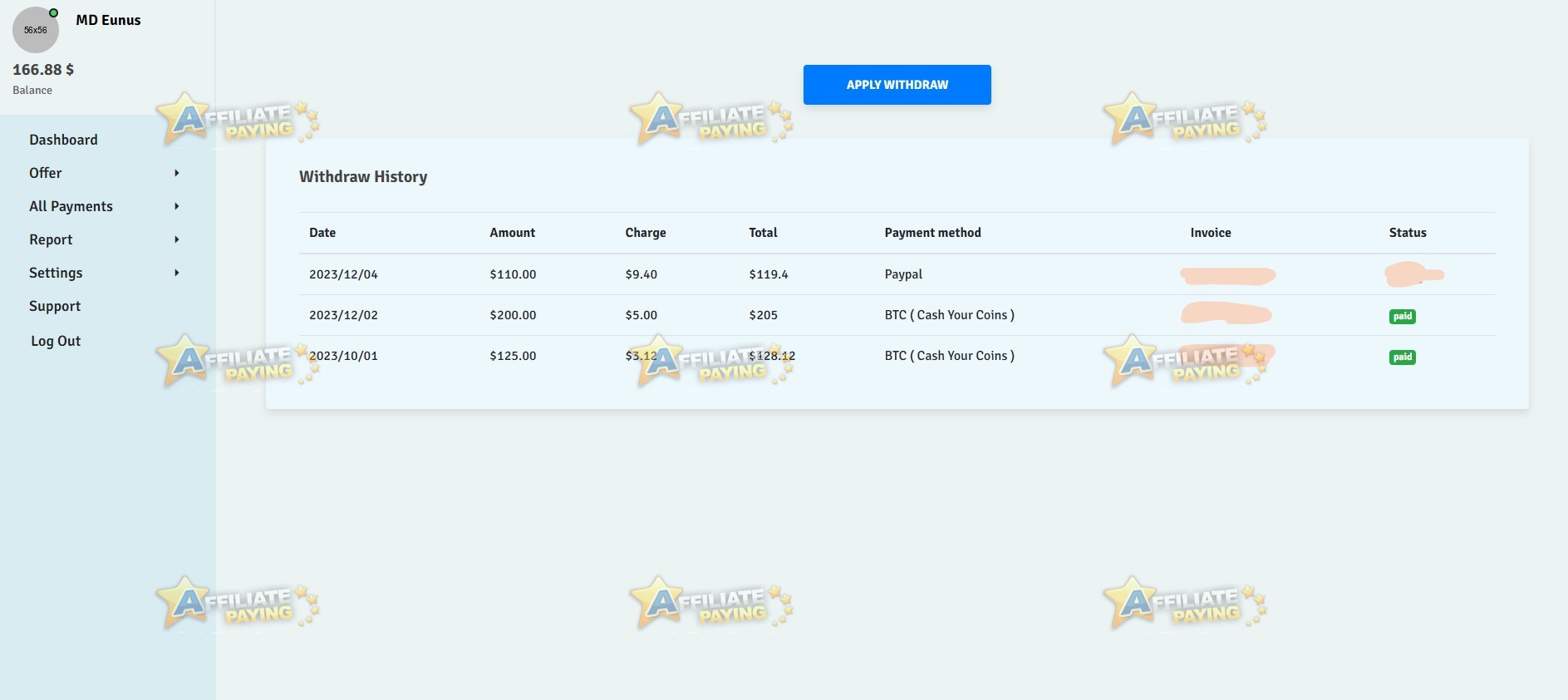Click the Charge column header
This screenshot has width=1568, height=700.
646,233
